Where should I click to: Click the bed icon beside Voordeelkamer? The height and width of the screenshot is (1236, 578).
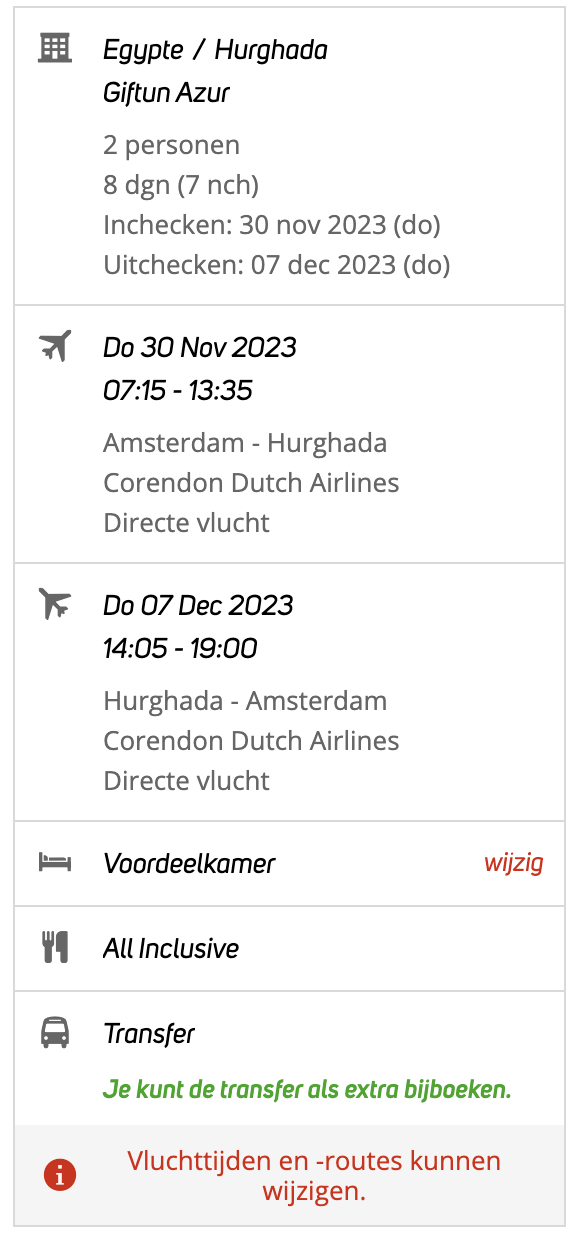(x=55, y=863)
